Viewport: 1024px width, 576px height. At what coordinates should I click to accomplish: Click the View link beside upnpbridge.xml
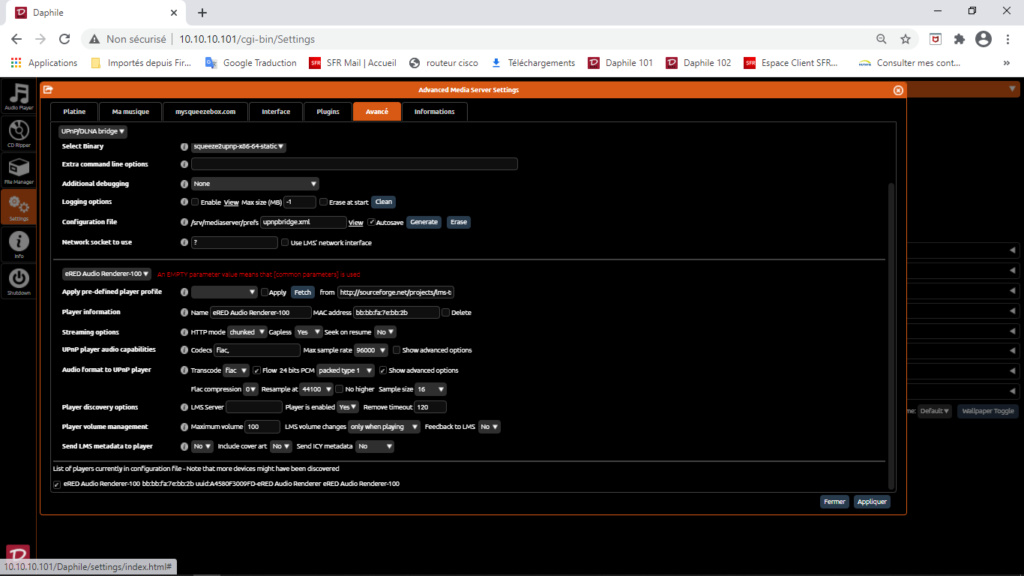pyautogui.click(x=356, y=223)
